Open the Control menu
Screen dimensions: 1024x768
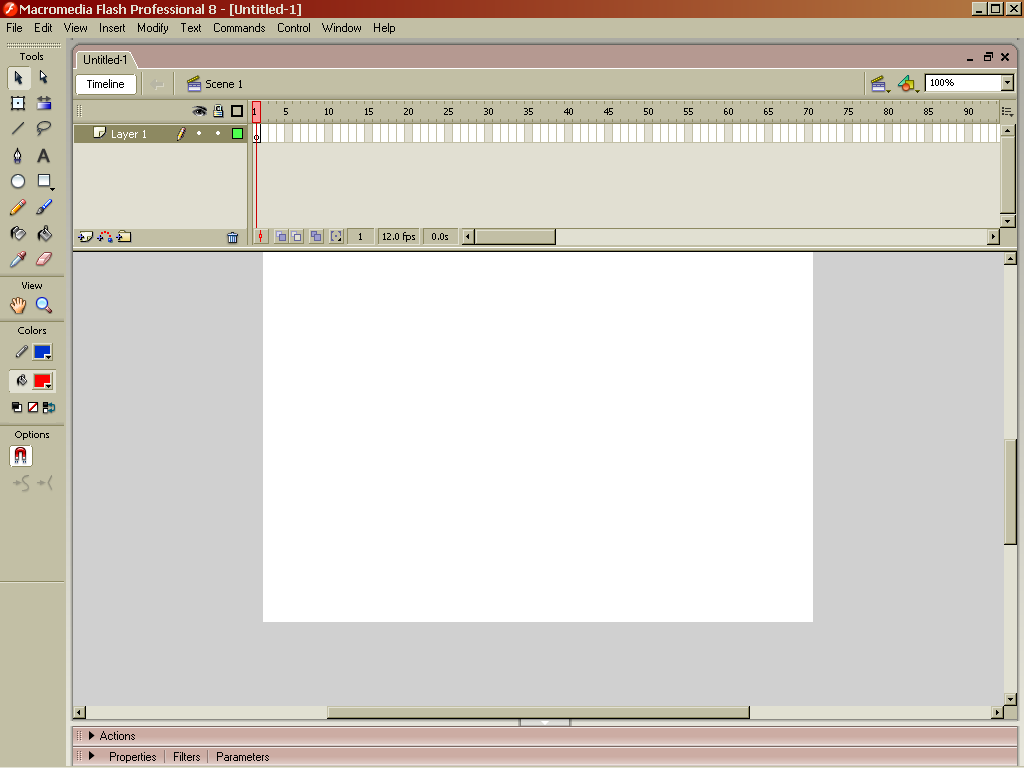294,28
